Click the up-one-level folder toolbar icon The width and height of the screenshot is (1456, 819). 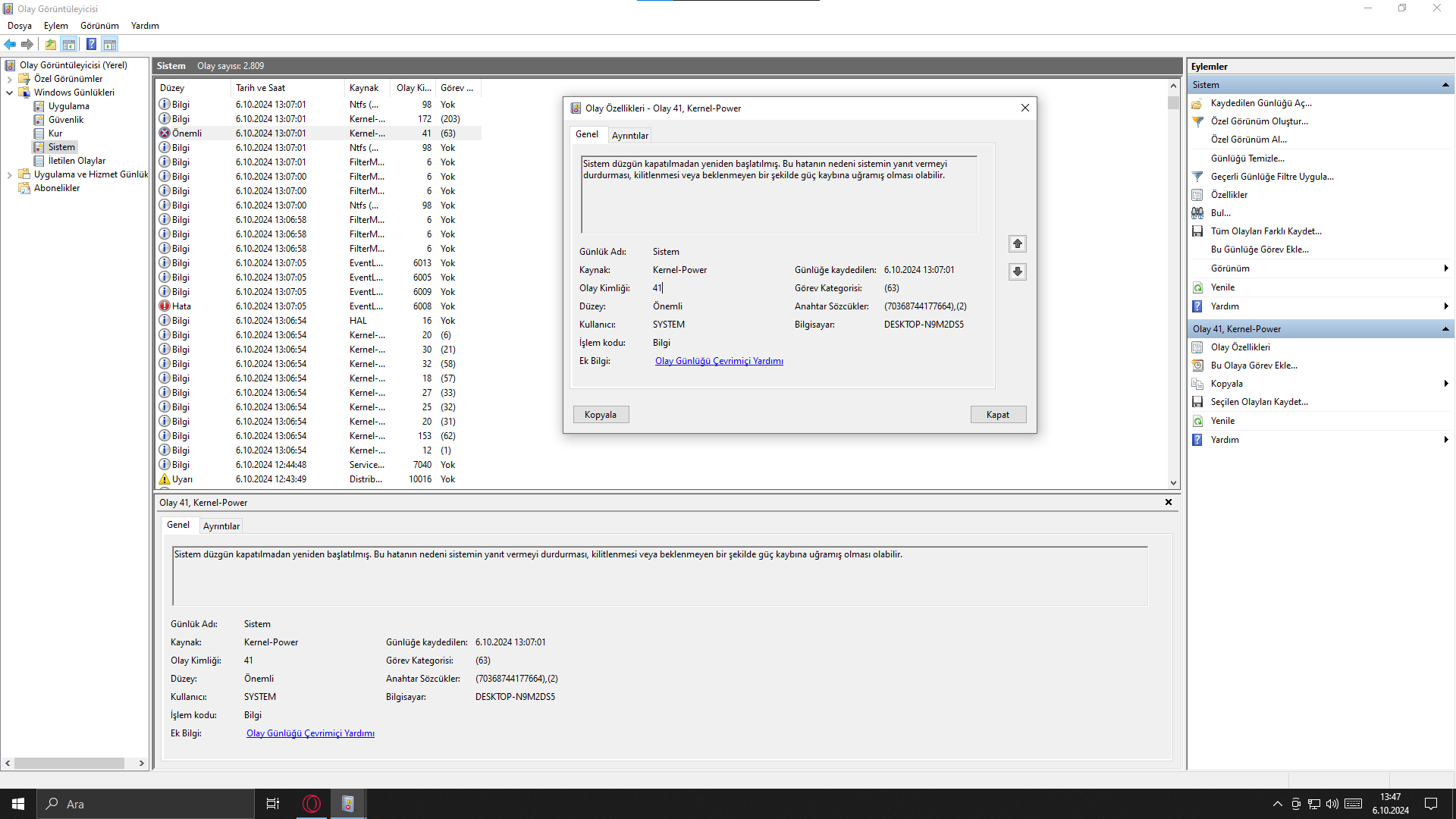pos(51,44)
